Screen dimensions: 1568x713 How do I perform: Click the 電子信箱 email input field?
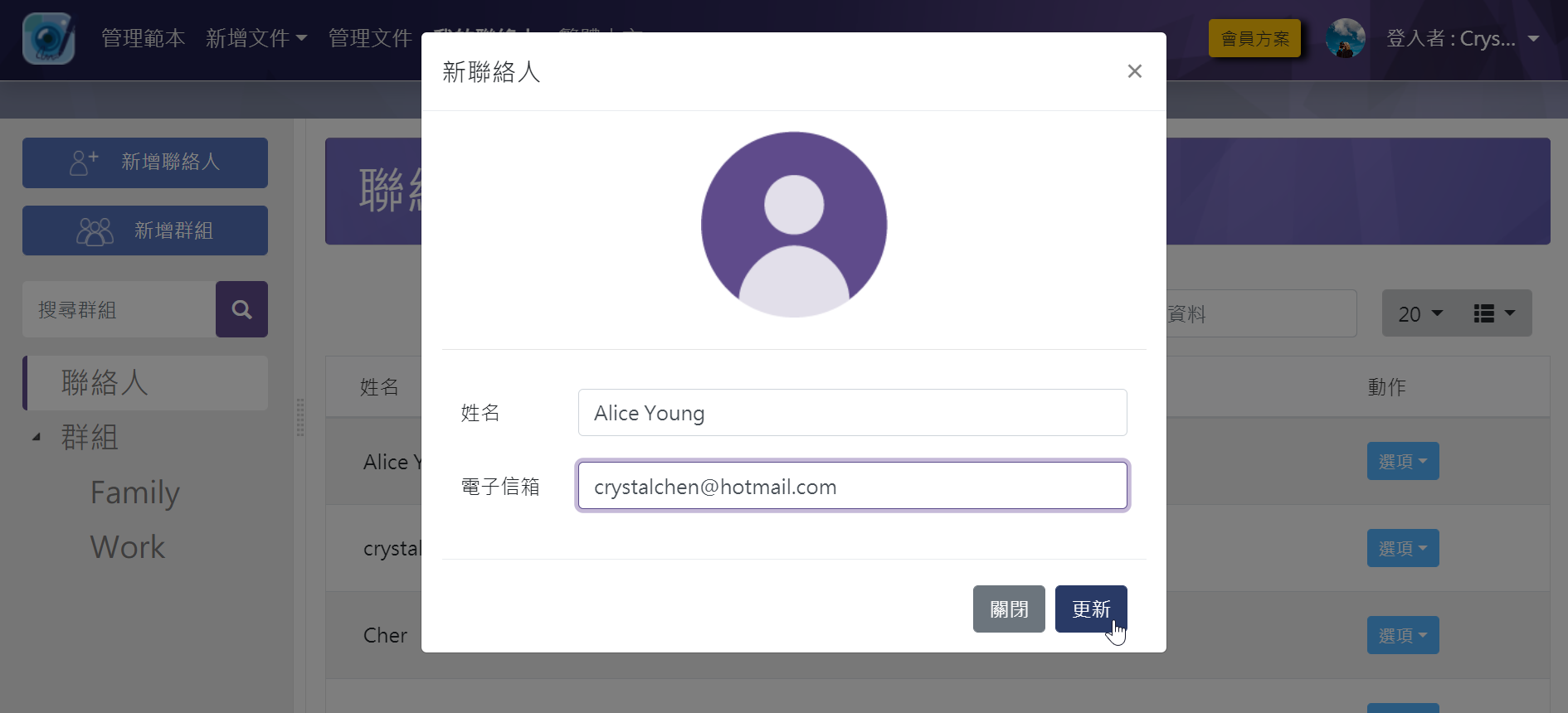tap(853, 486)
